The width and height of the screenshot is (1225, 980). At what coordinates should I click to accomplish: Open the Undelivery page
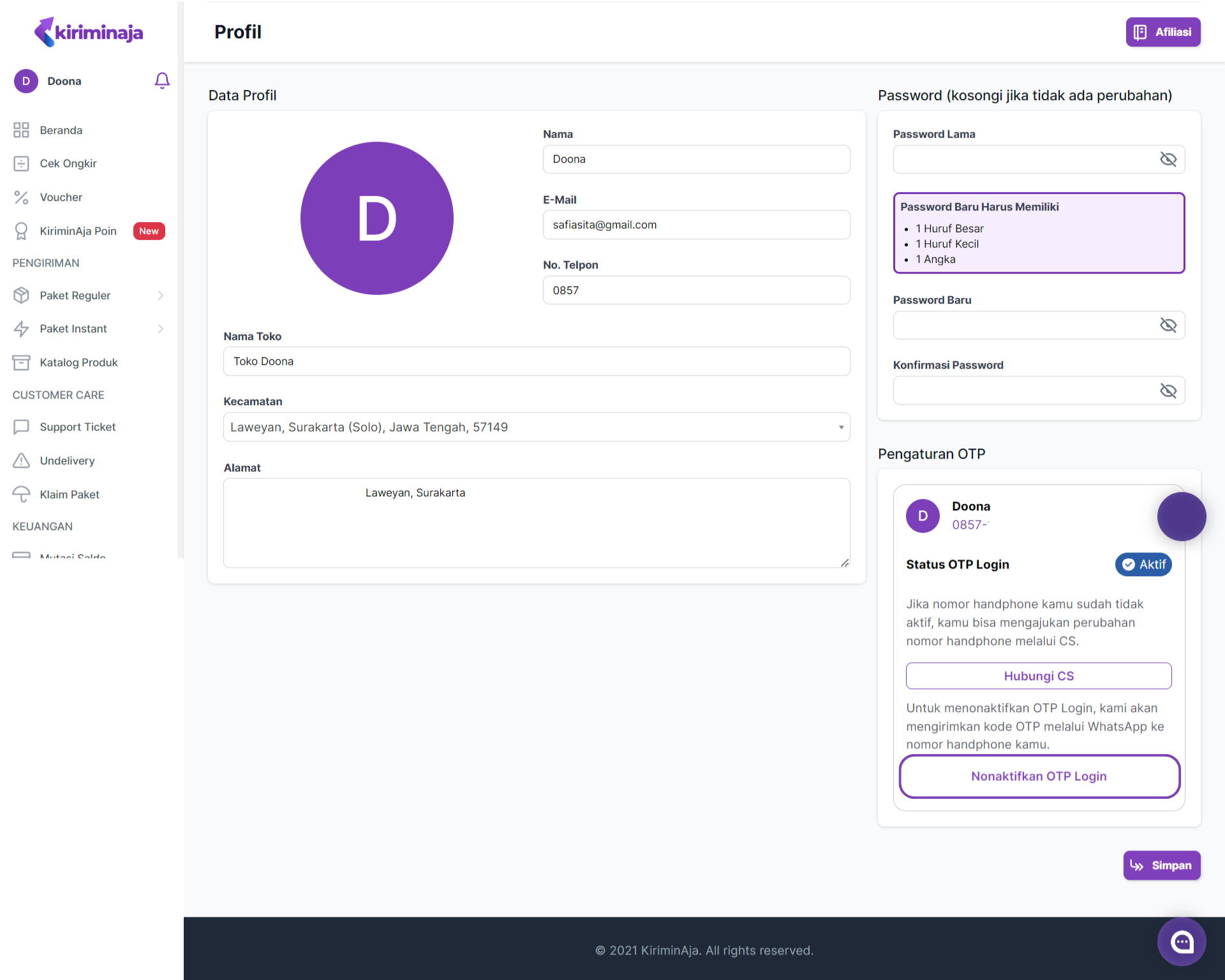pos(67,461)
